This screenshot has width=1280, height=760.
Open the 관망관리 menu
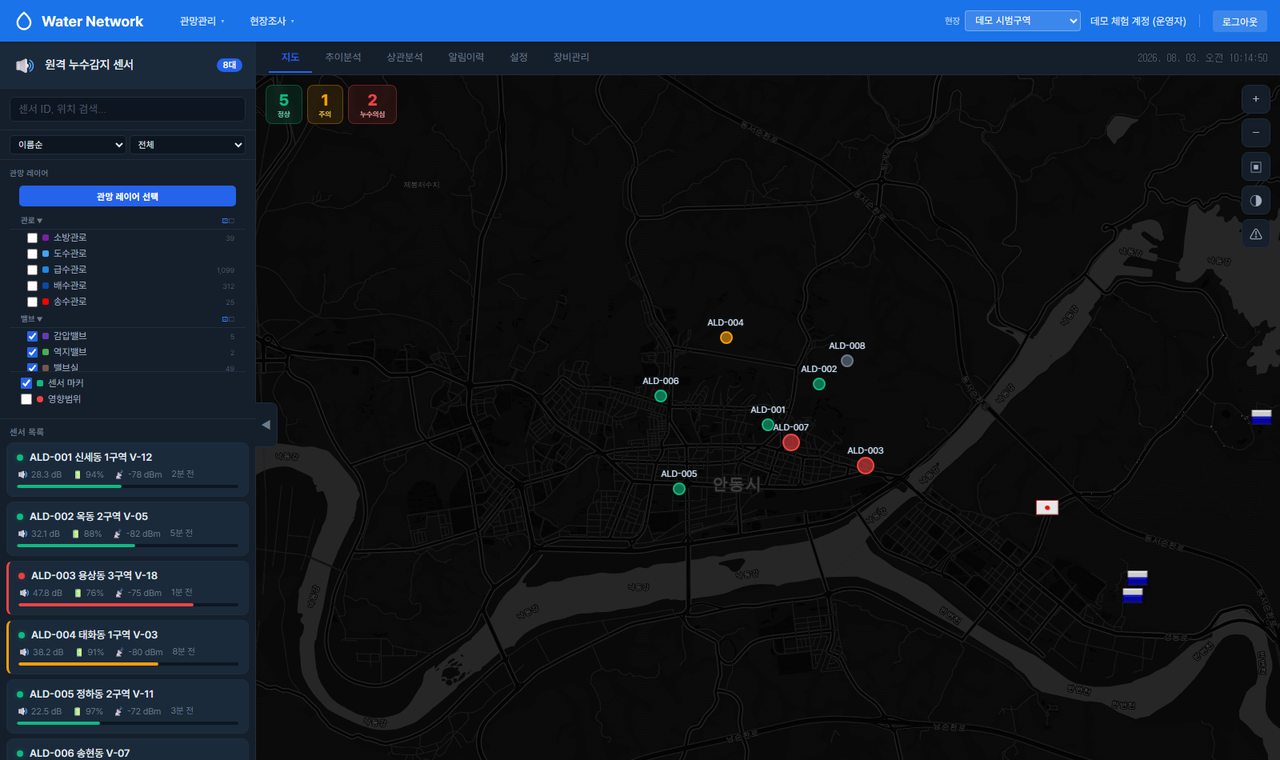tap(202, 21)
